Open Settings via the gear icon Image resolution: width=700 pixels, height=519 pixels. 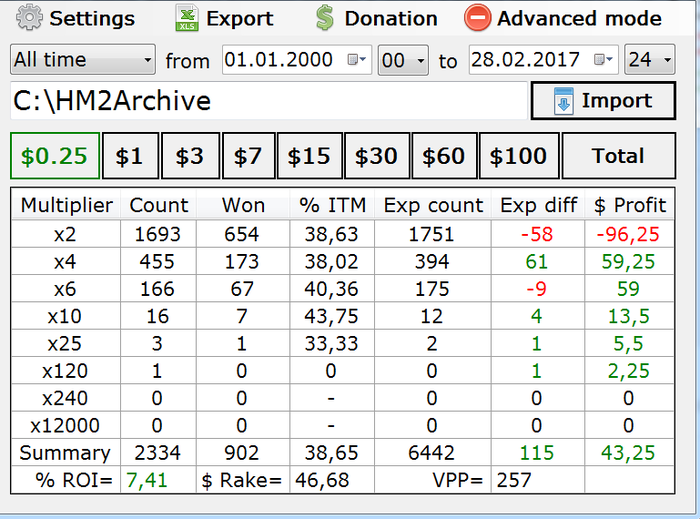[29, 18]
